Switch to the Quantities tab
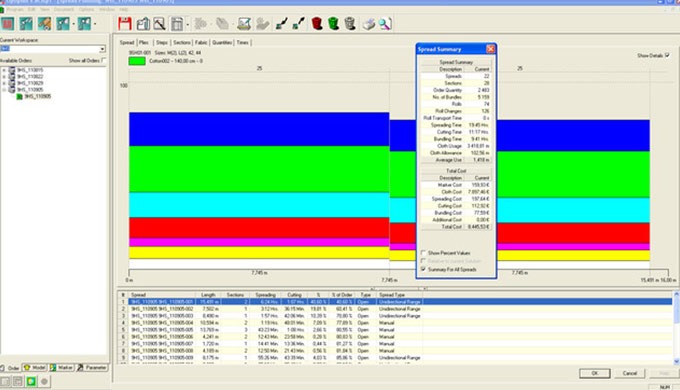The image size is (680, 390). coord(222,43)
